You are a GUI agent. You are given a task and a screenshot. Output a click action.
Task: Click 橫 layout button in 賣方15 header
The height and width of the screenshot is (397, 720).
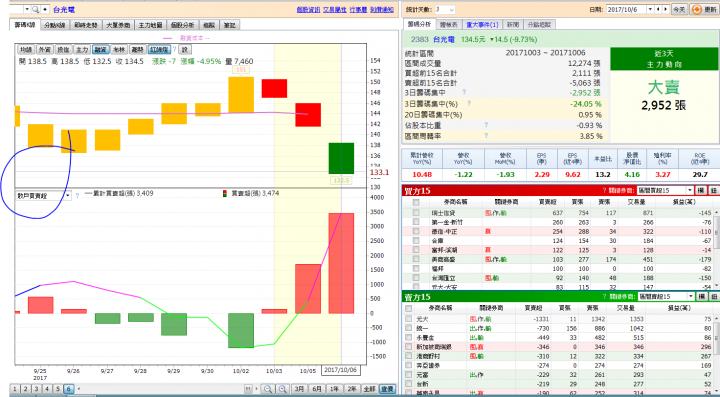point(701,297)
